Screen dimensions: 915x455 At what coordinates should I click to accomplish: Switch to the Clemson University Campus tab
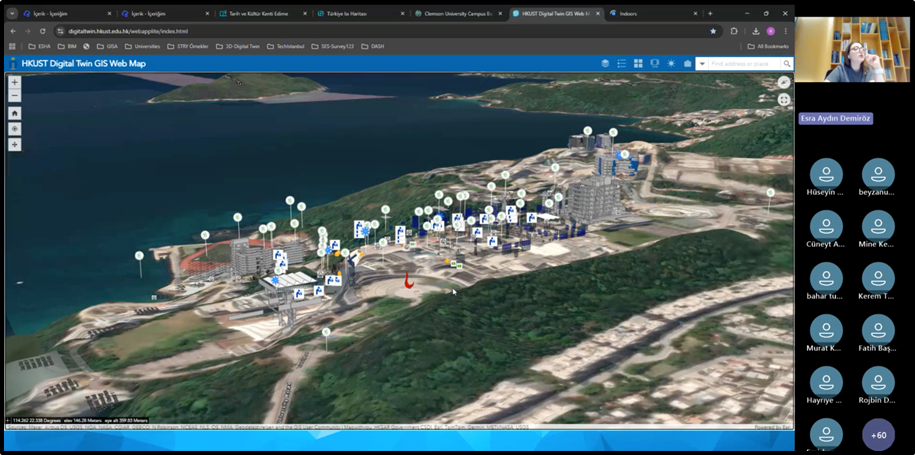457,14
